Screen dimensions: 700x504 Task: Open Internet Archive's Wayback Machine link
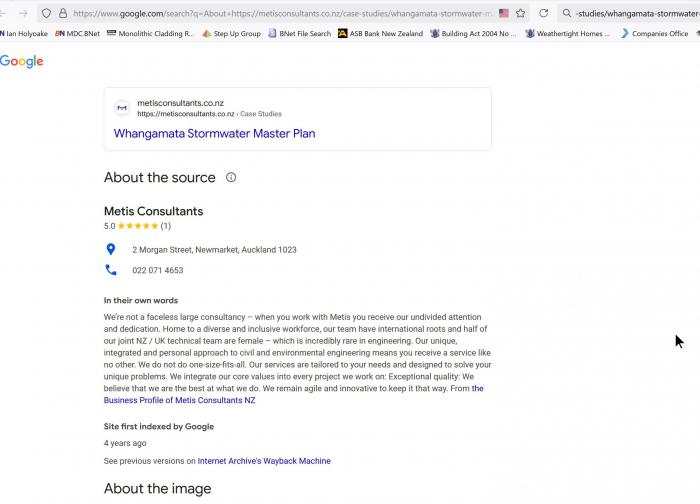tap(264, 461)
